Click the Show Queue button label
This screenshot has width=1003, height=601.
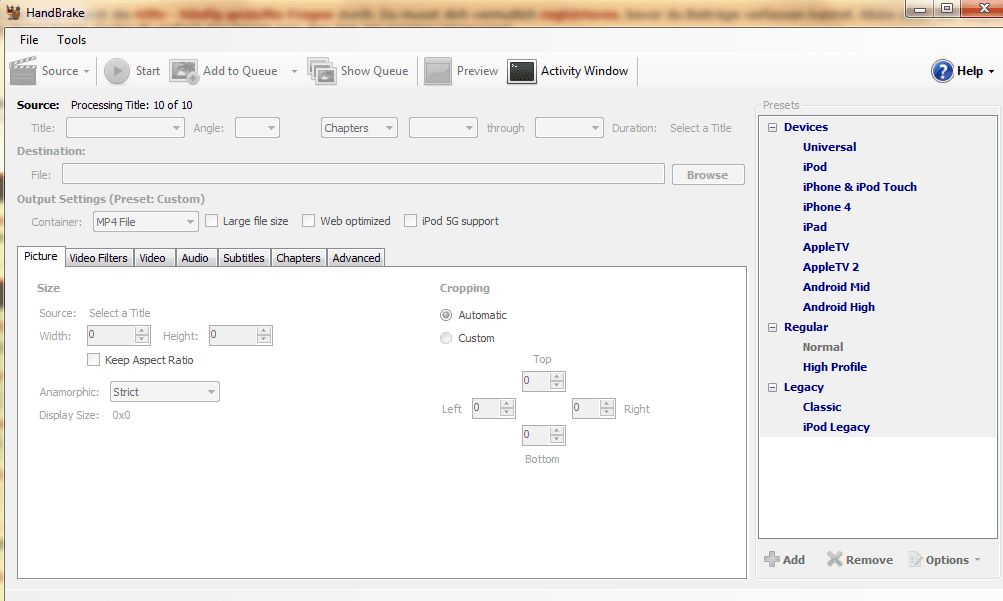374,71
